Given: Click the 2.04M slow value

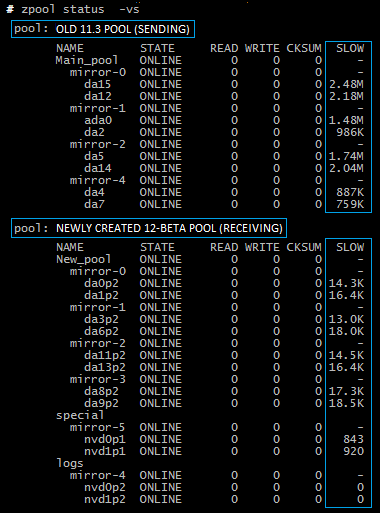Looking at the screenshot, I should tap(346, 168).
